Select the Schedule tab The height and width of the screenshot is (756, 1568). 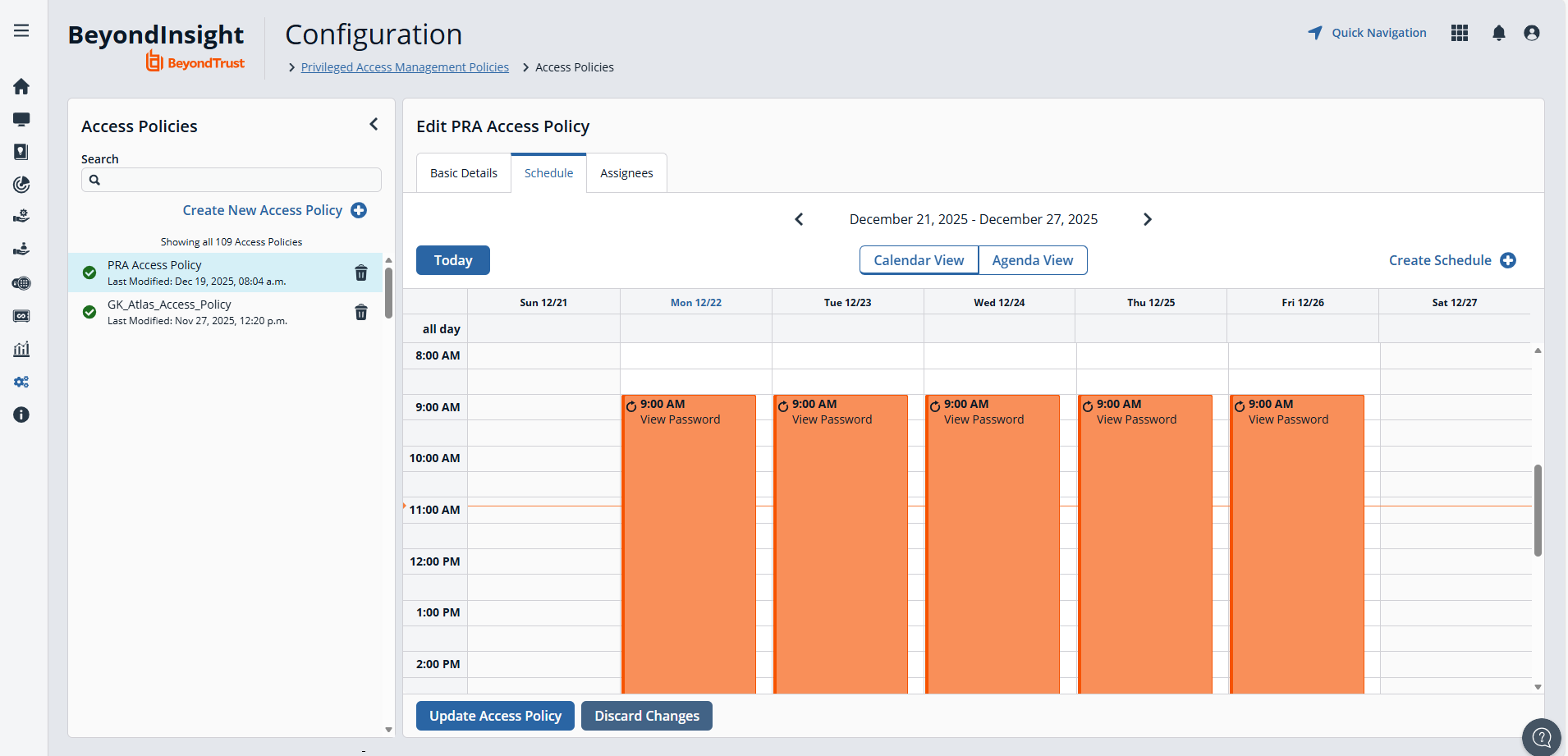point(549,173)
